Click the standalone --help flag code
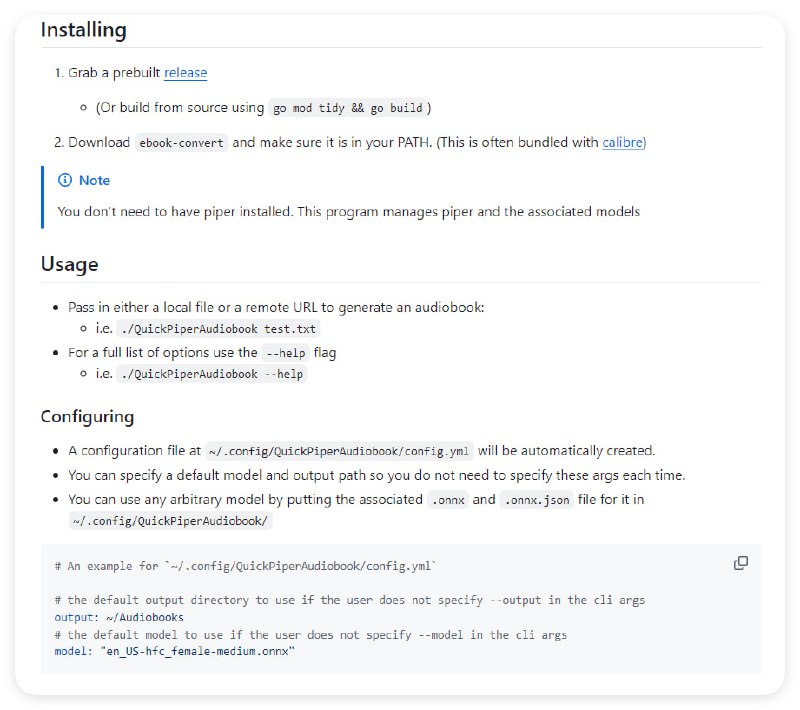Image resolution: width=800 pixels, height=710 pixels. pos(285,352)
